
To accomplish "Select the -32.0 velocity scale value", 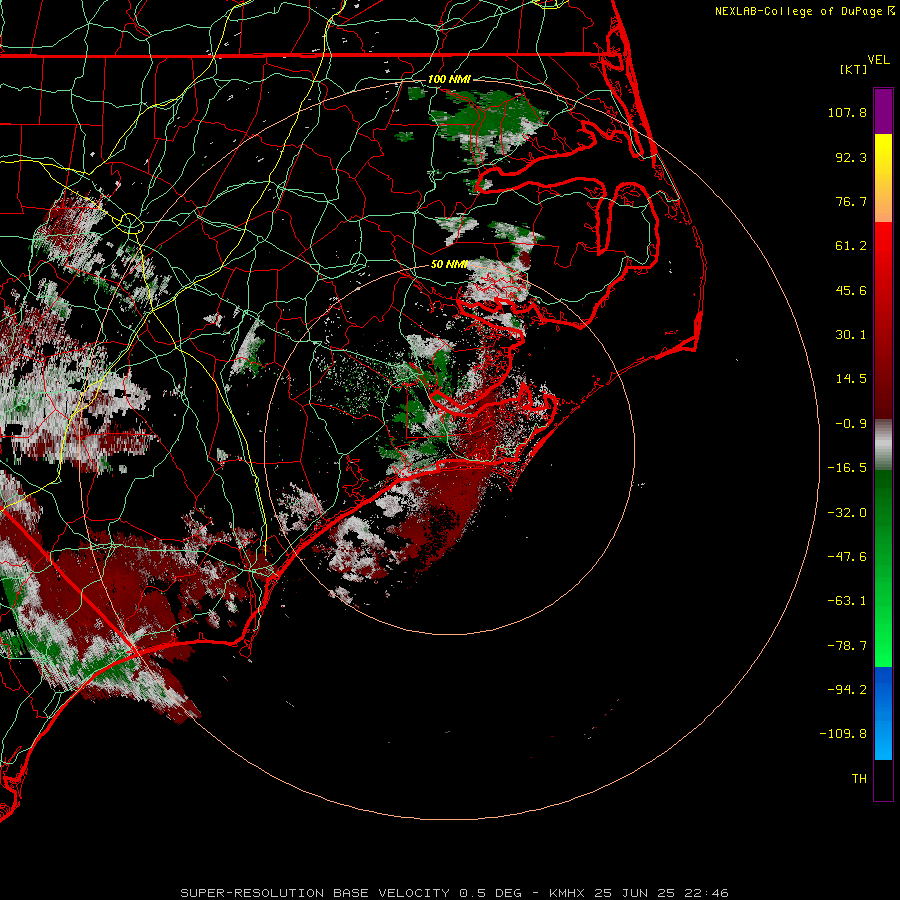I will (847, 513).
